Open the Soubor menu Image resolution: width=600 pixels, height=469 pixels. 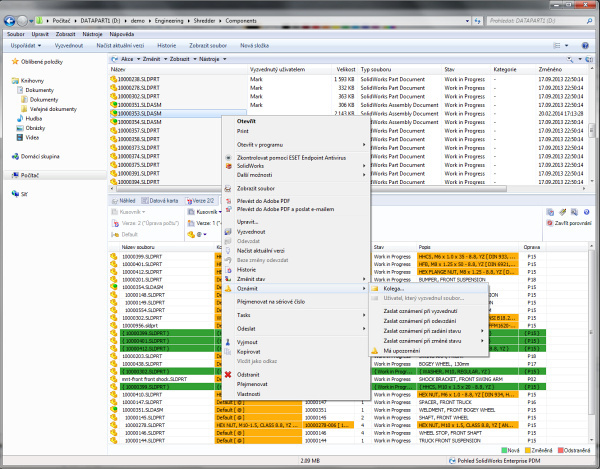[x=16, y=34]
